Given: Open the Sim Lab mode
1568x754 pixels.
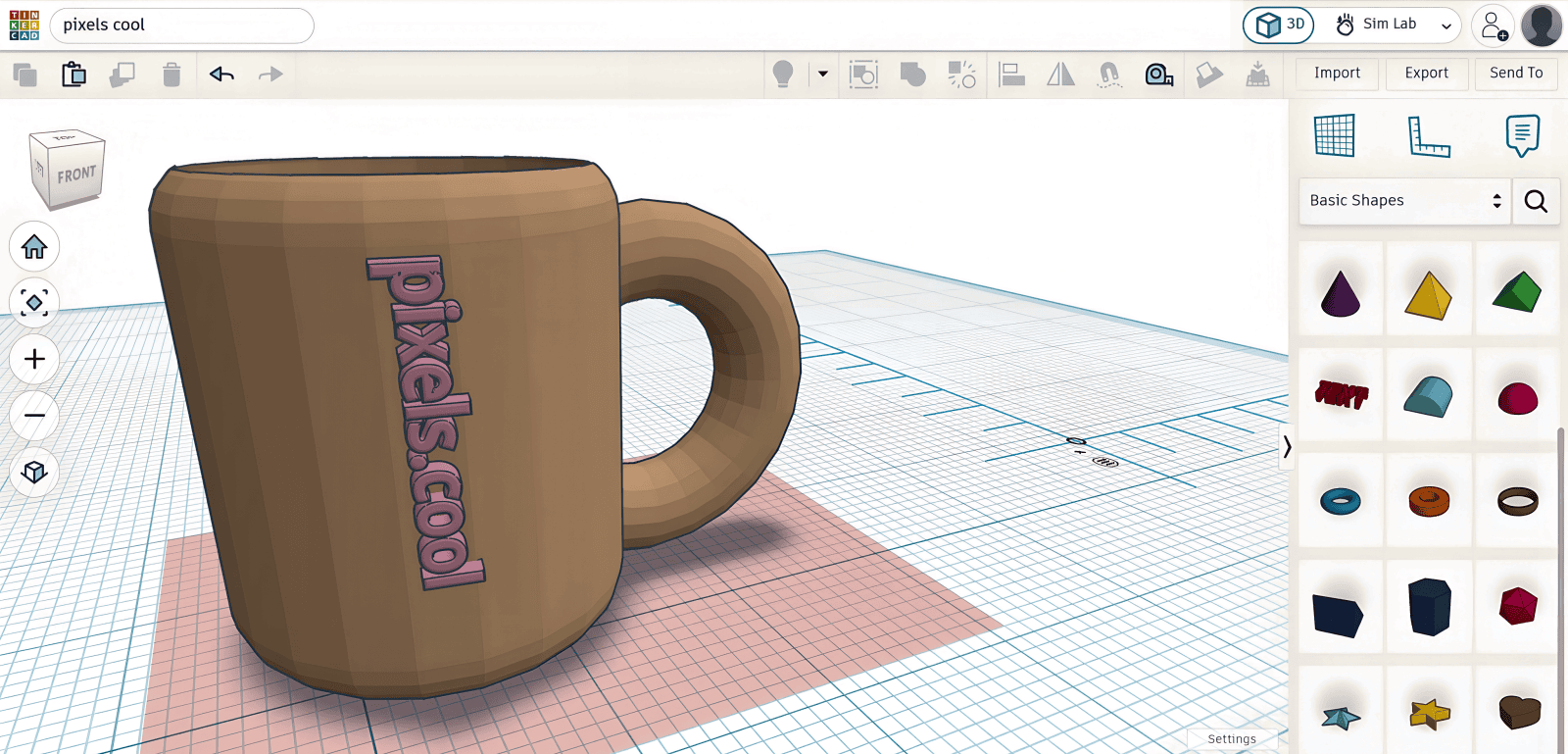Looking at the screenshot, I should pyautogui.click(x=1376, y=25).
